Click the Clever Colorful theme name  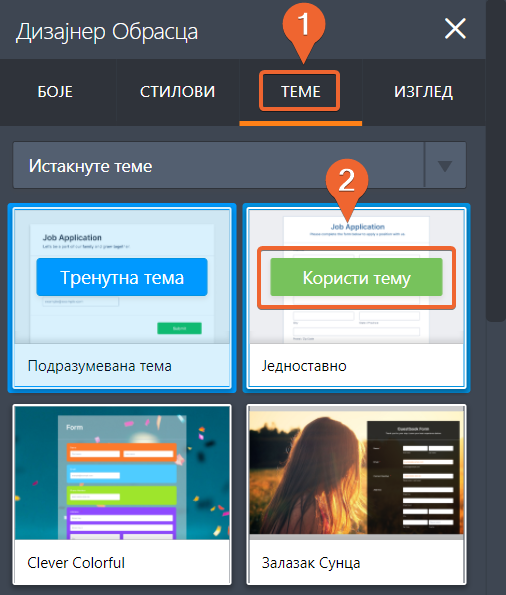coord(76,563)
